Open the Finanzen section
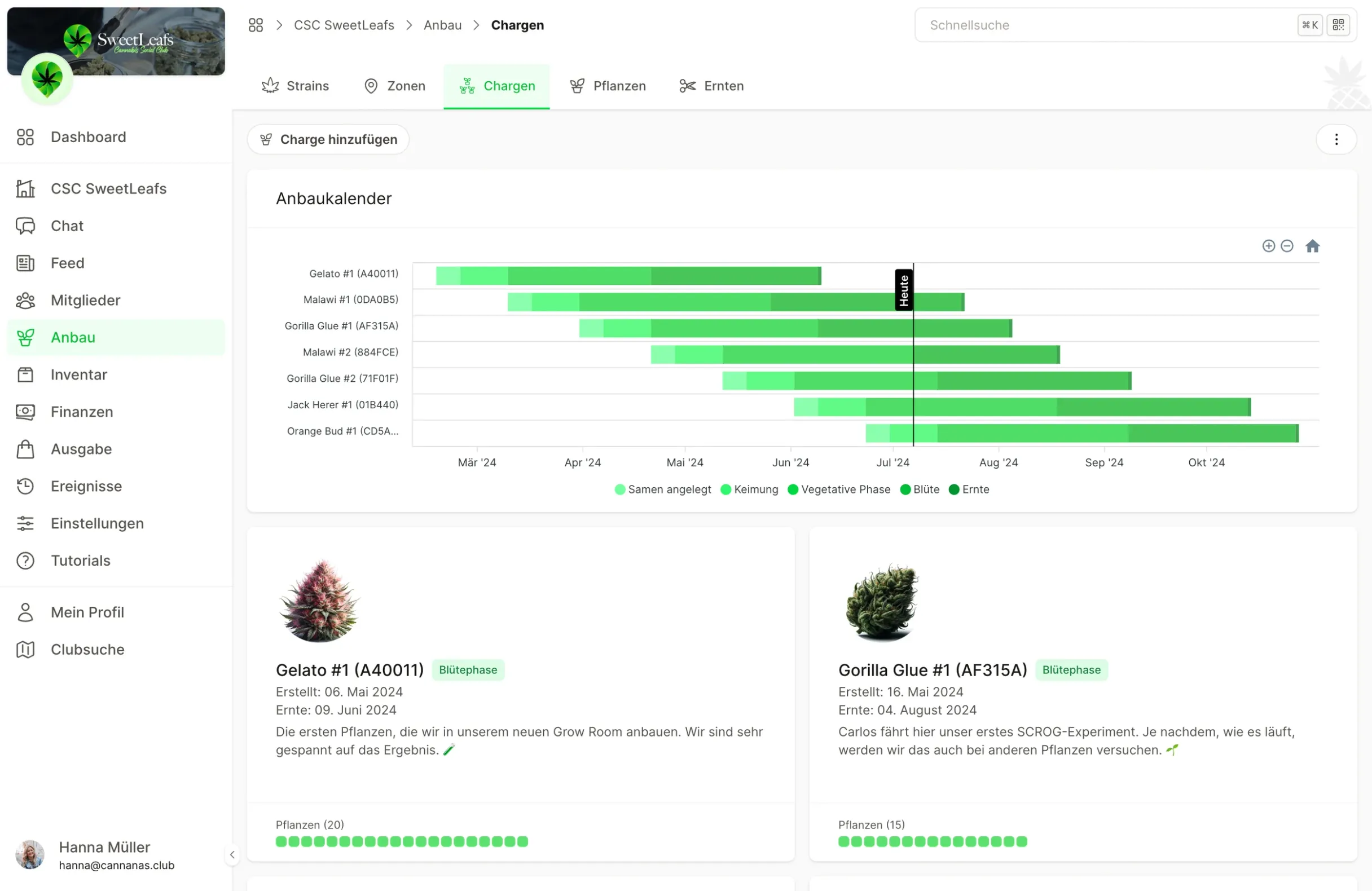This screenshot has height=891, width=1372. click(x=81, y=412)
